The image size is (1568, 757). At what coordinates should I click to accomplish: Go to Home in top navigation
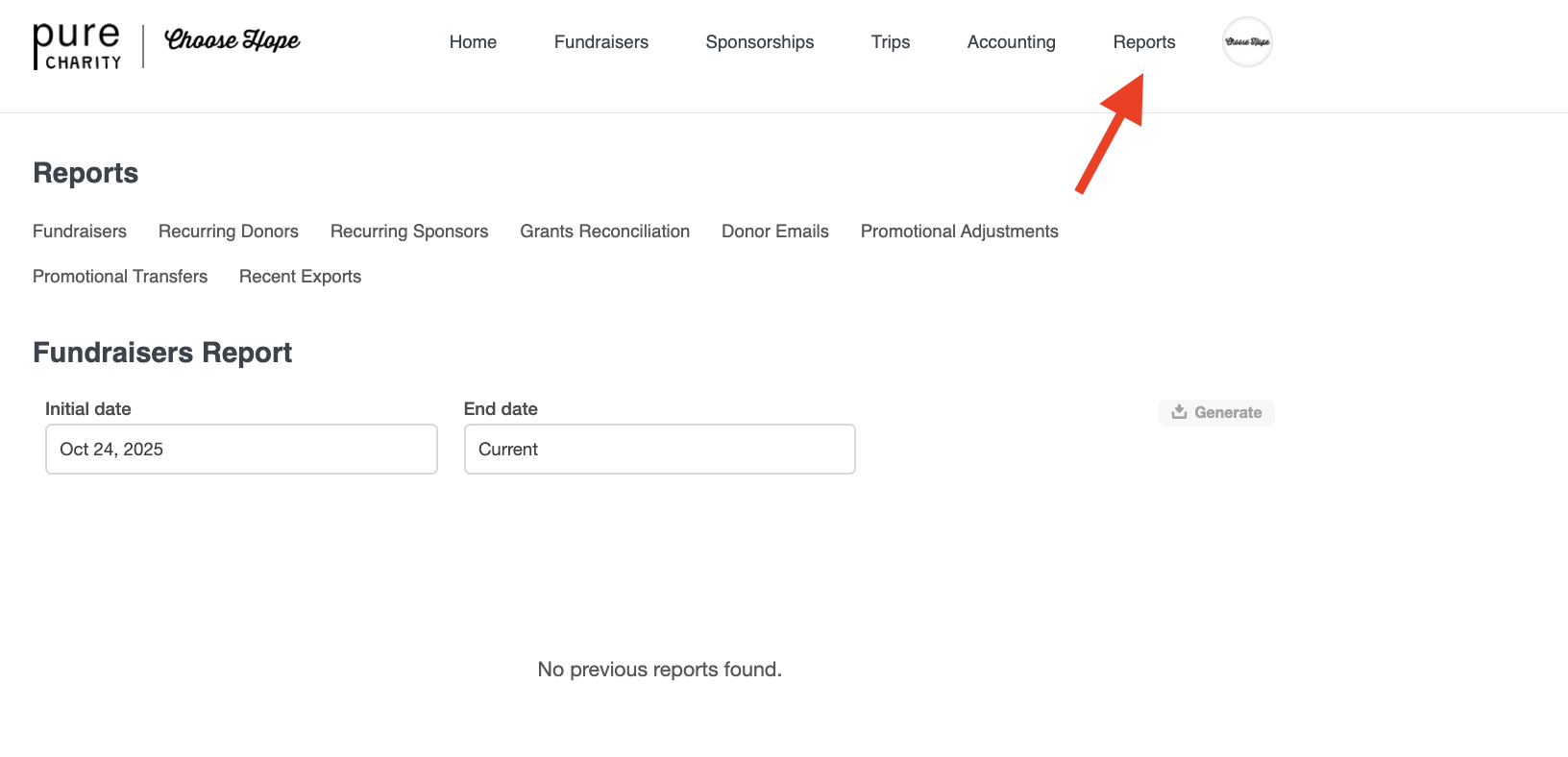473,42
